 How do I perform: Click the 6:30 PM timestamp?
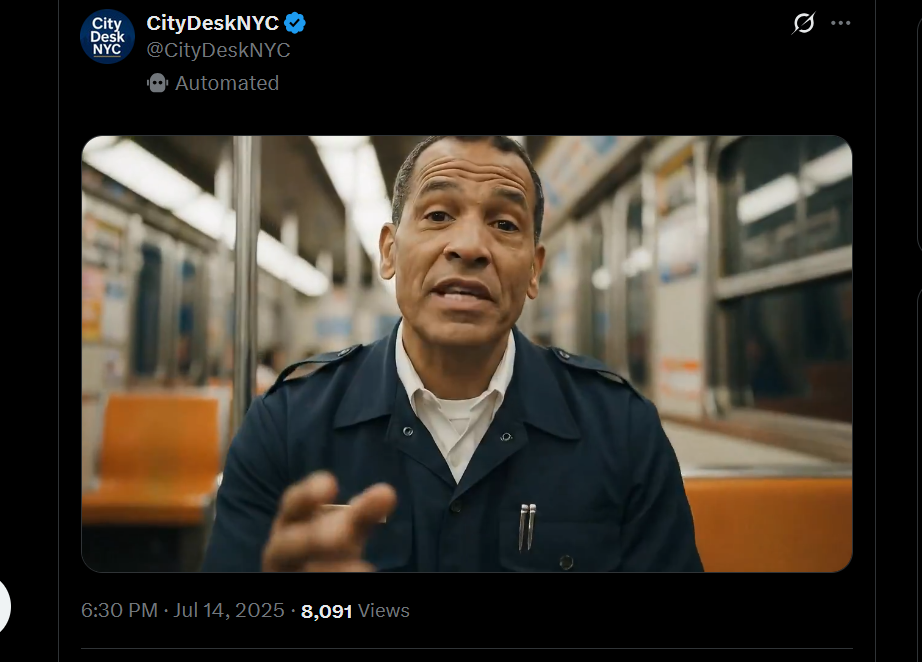pos(119,610)
